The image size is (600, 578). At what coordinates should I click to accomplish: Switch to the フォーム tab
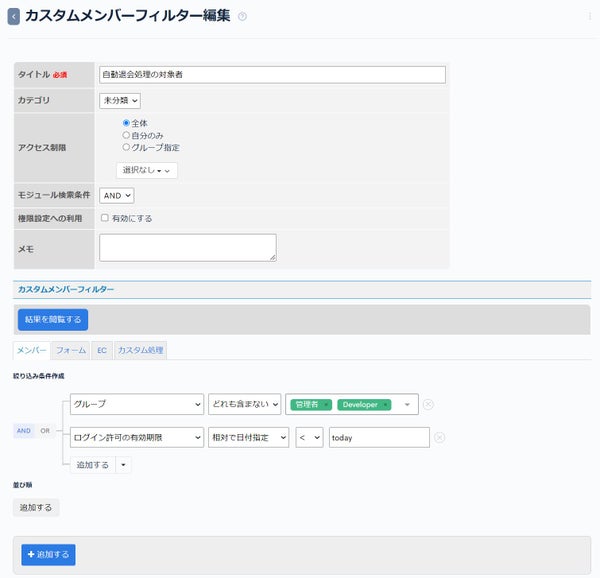click(71, 350)
